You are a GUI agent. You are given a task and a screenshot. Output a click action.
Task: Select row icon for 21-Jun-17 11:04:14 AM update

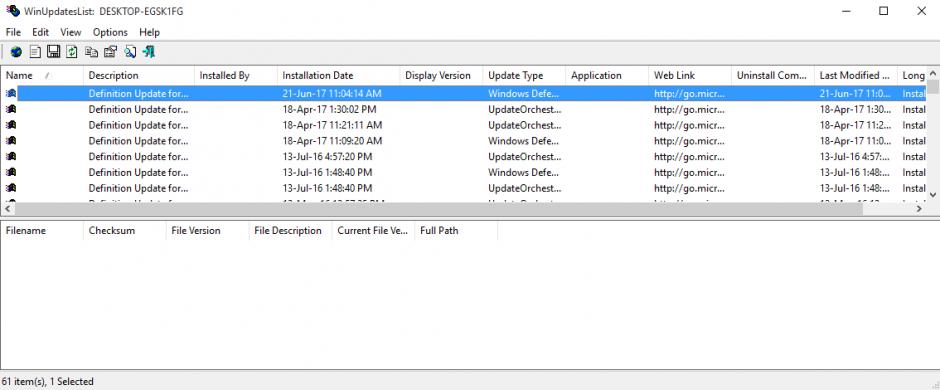point(11,93)
